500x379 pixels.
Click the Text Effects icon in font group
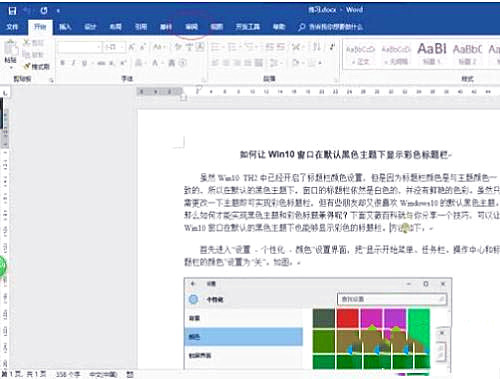(139, 63)
